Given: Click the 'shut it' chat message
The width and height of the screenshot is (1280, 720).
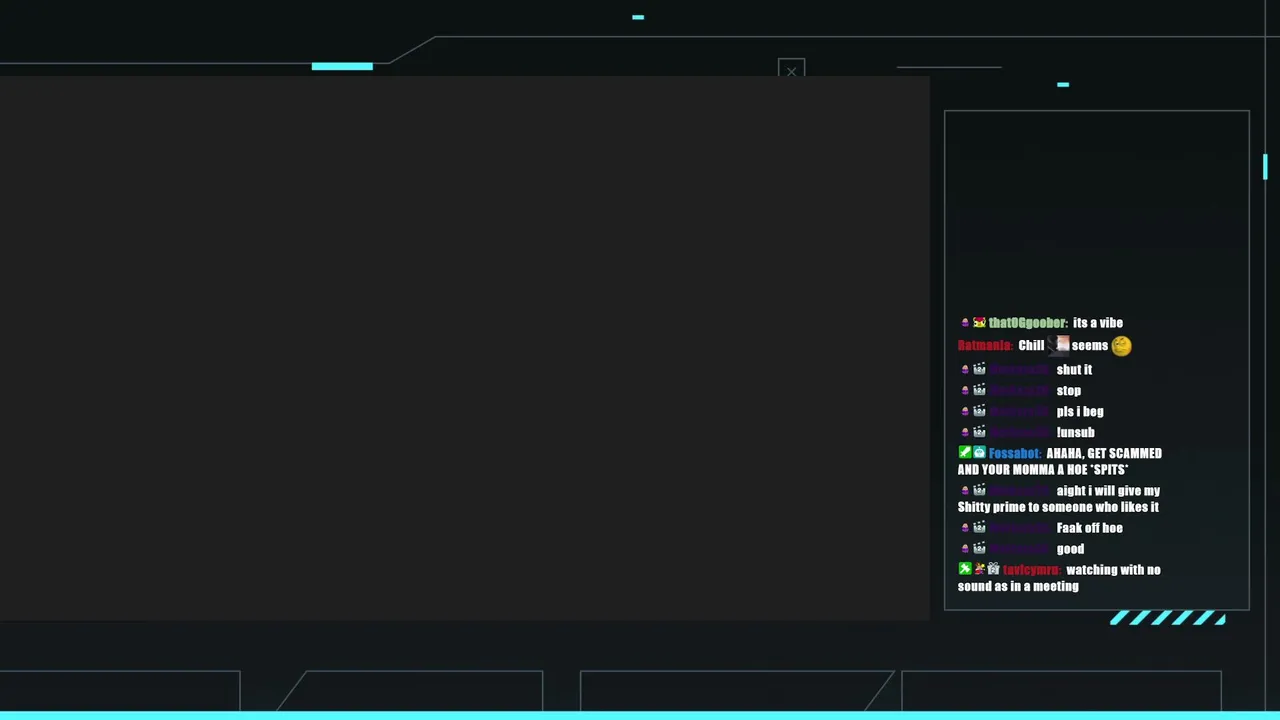Looking at the screenshot, I should tap(1074, 370).
